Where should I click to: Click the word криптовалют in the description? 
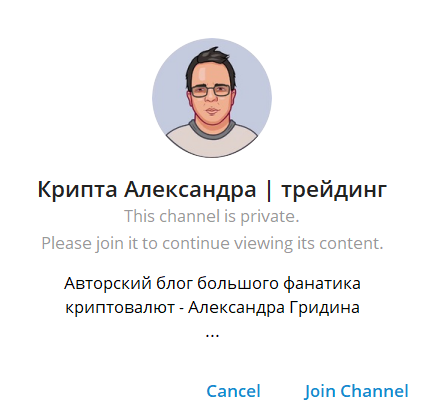coord(120,308)
